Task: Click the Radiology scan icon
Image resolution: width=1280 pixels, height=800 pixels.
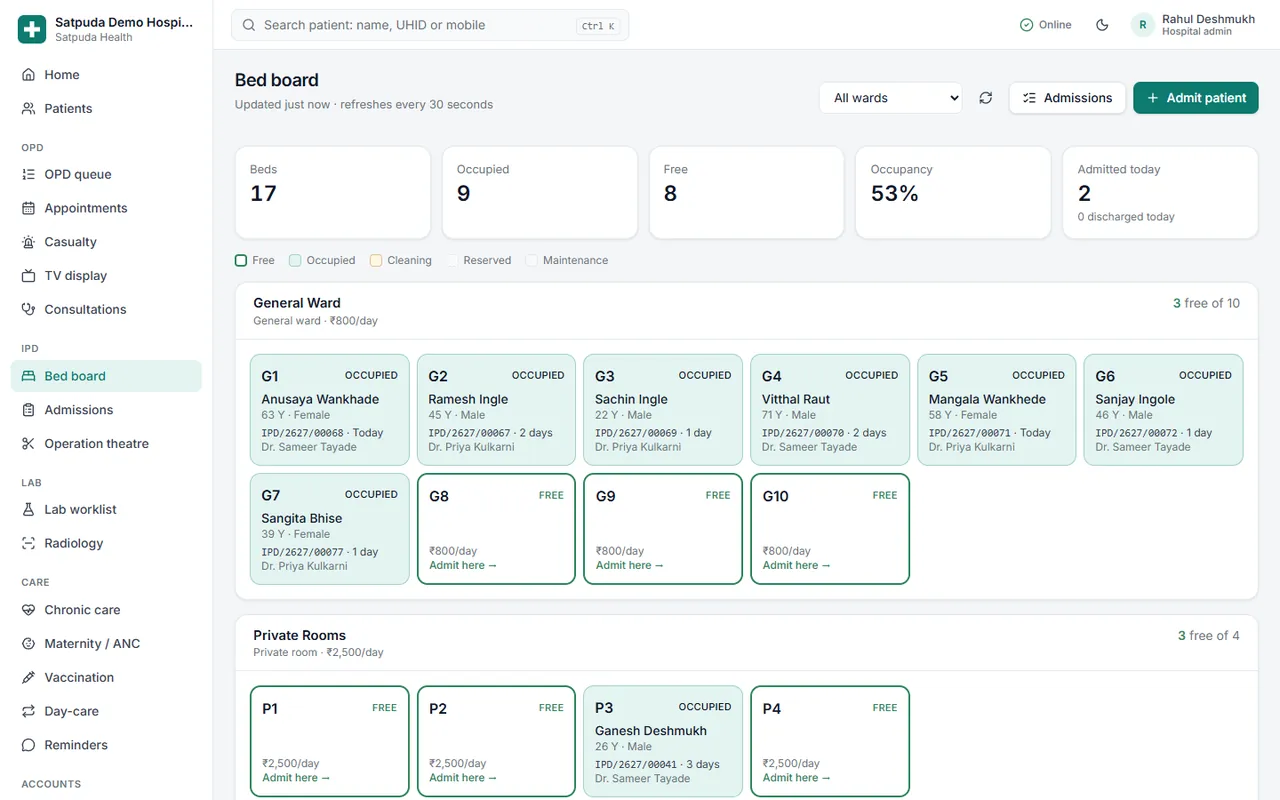Action: click(x=28, y=544)
